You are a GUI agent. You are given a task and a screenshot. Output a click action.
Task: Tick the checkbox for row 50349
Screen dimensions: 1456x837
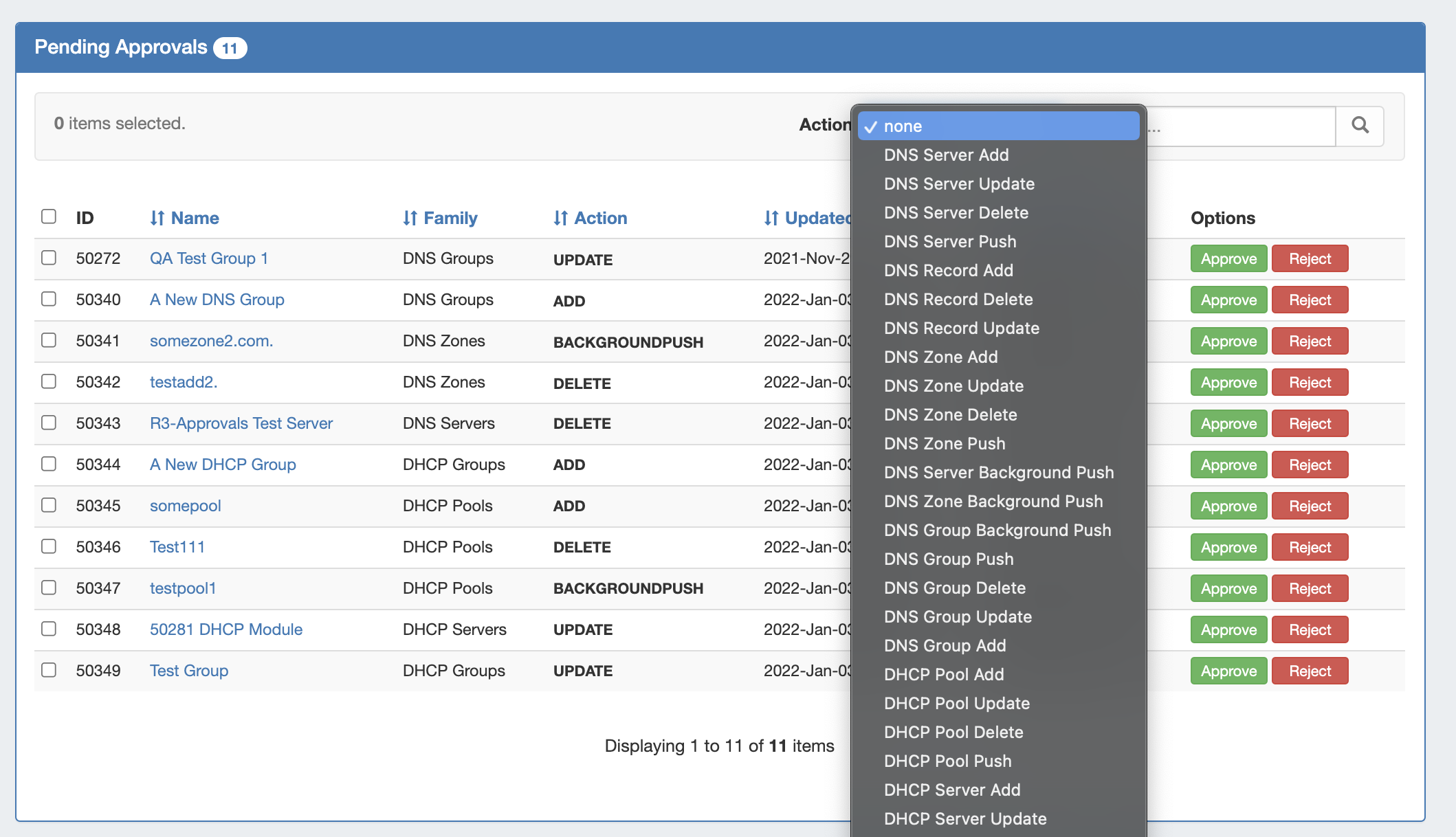click(49, 670)
